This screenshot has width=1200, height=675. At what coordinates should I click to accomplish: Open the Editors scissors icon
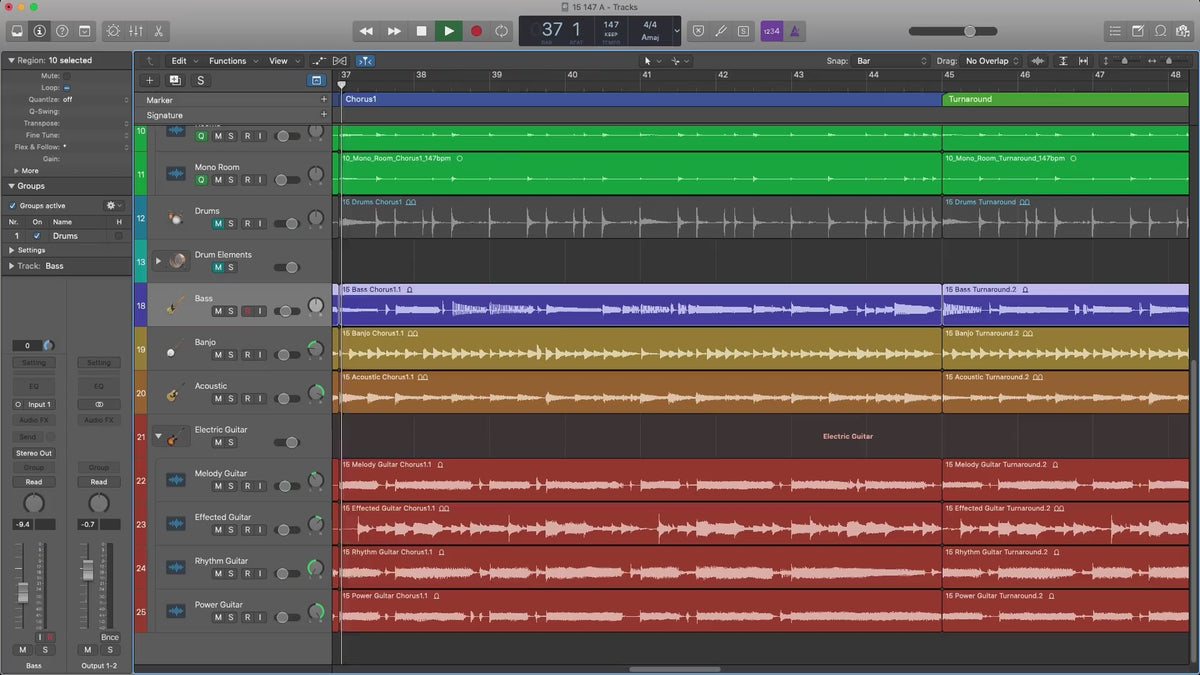pyautogui.click(x=159, y=31)
